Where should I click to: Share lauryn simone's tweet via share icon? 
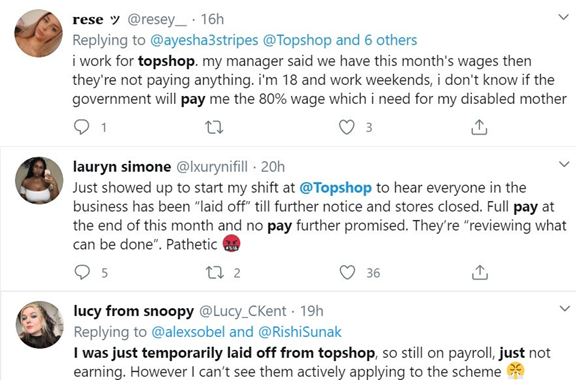click(x=480, y=273)
